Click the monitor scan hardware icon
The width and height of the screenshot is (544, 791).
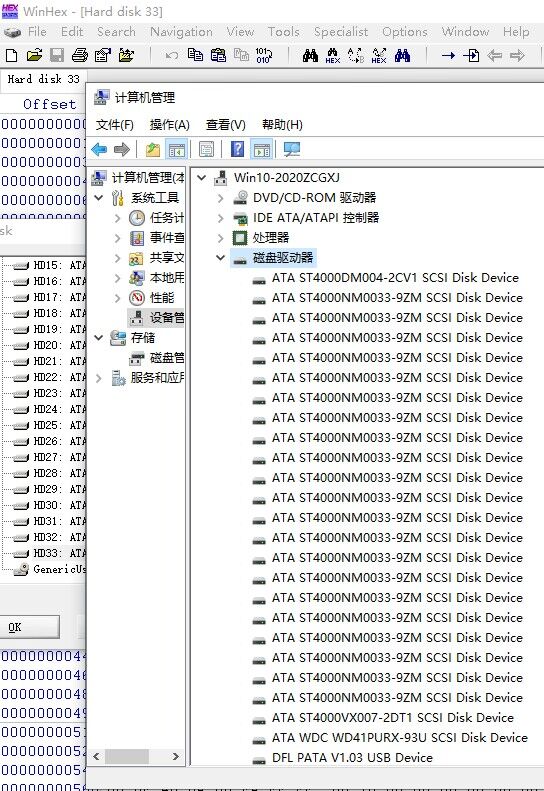click(292, 149)
